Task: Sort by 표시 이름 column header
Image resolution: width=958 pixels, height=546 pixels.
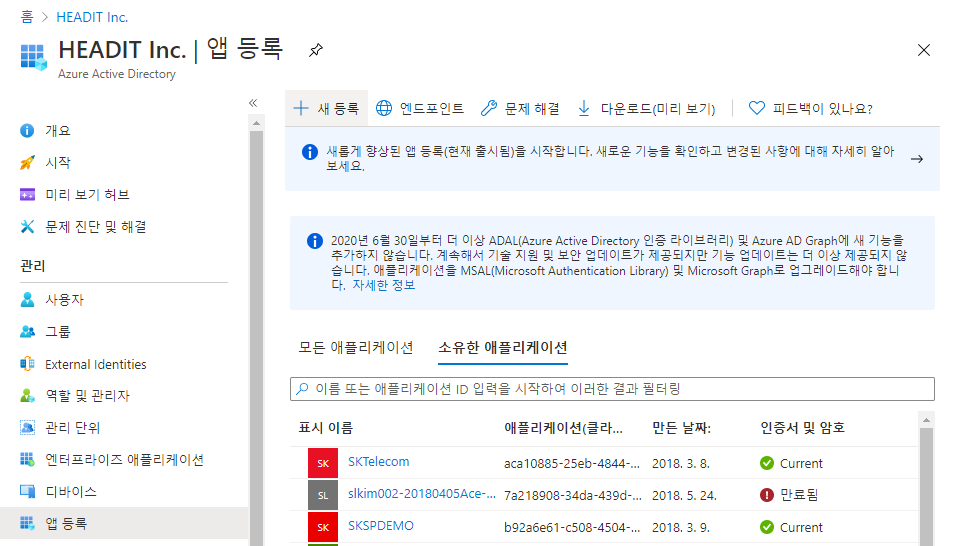Action: tap(326, 428)
